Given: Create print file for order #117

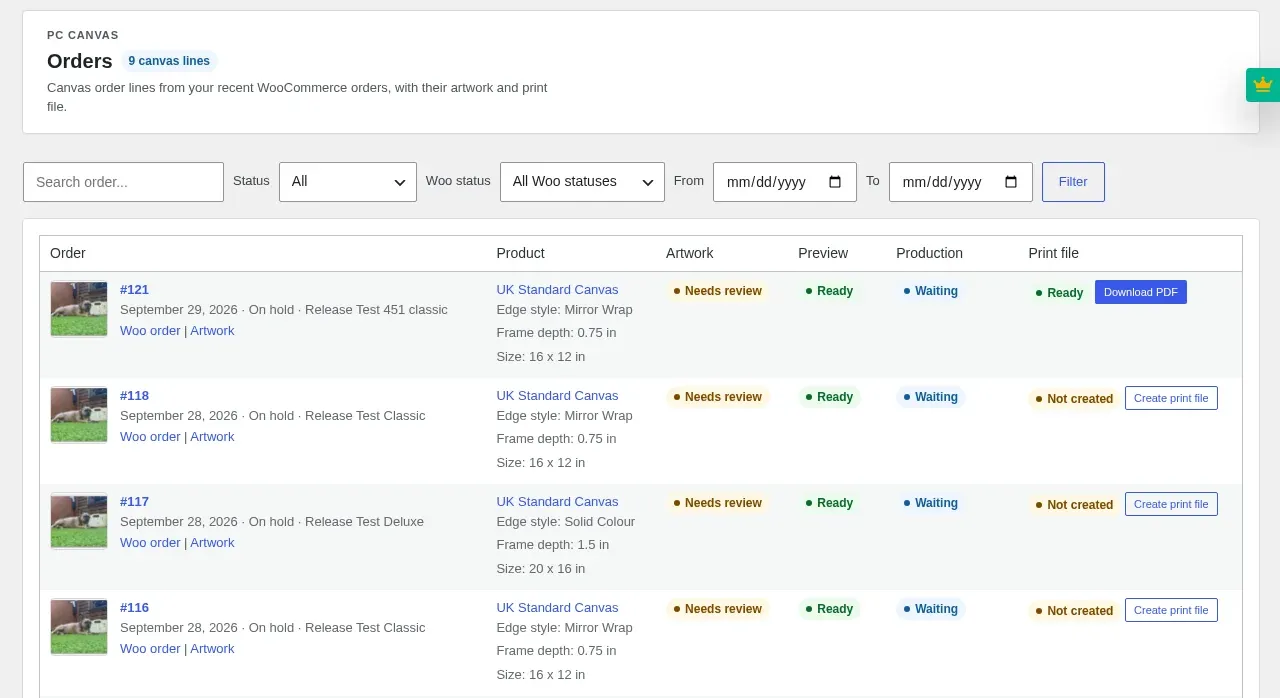Looking at the screenshot, I should (1171, 504).
